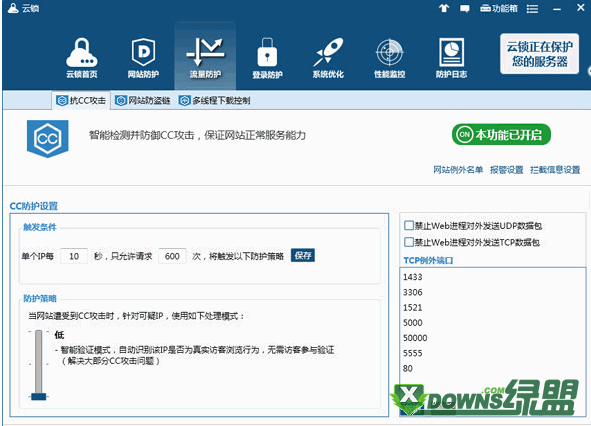The width and height of the screenshot is (591, 426).
Task: Click the 保存 button
Action: pyautogui.click(x=303, y=256)
